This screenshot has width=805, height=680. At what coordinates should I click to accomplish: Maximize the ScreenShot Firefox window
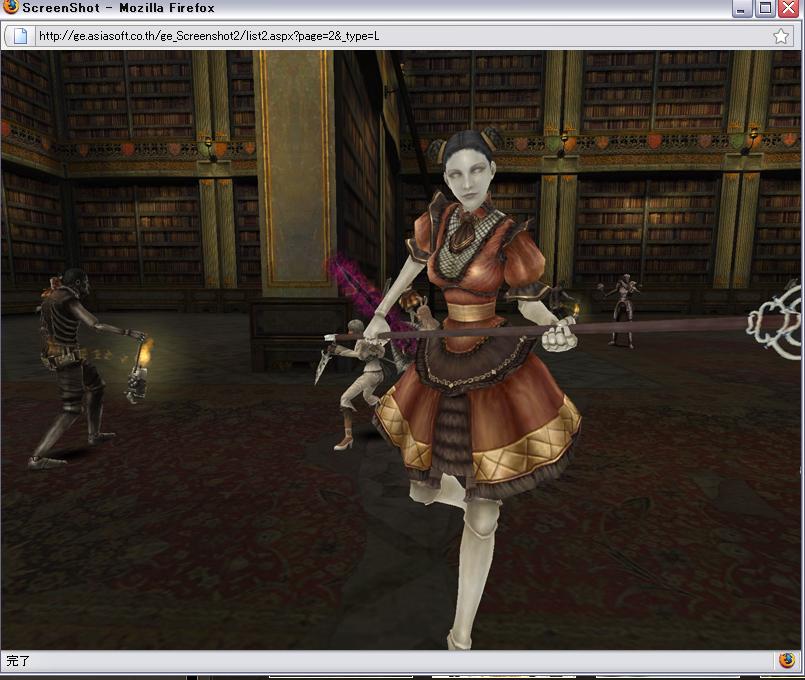pyautogui.click(x=765, y=8)
